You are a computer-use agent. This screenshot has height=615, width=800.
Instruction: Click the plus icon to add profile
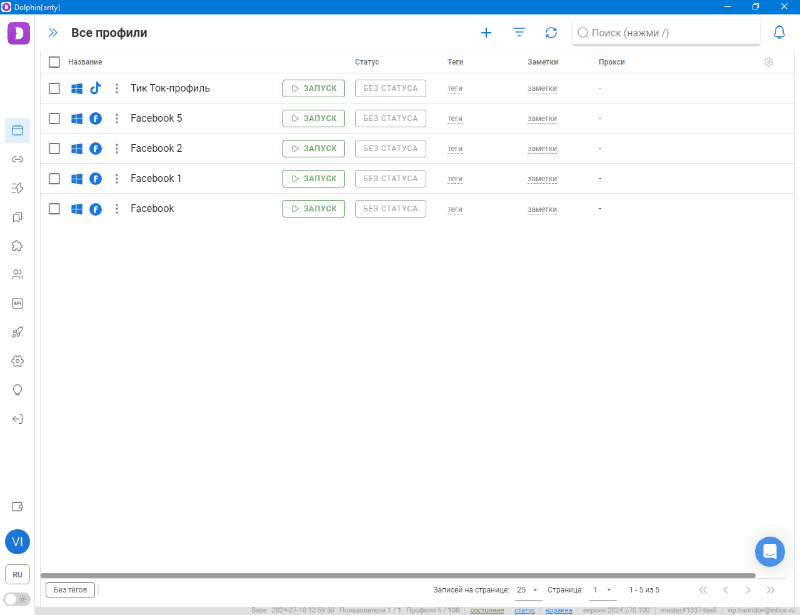click(x=486, y=33)
